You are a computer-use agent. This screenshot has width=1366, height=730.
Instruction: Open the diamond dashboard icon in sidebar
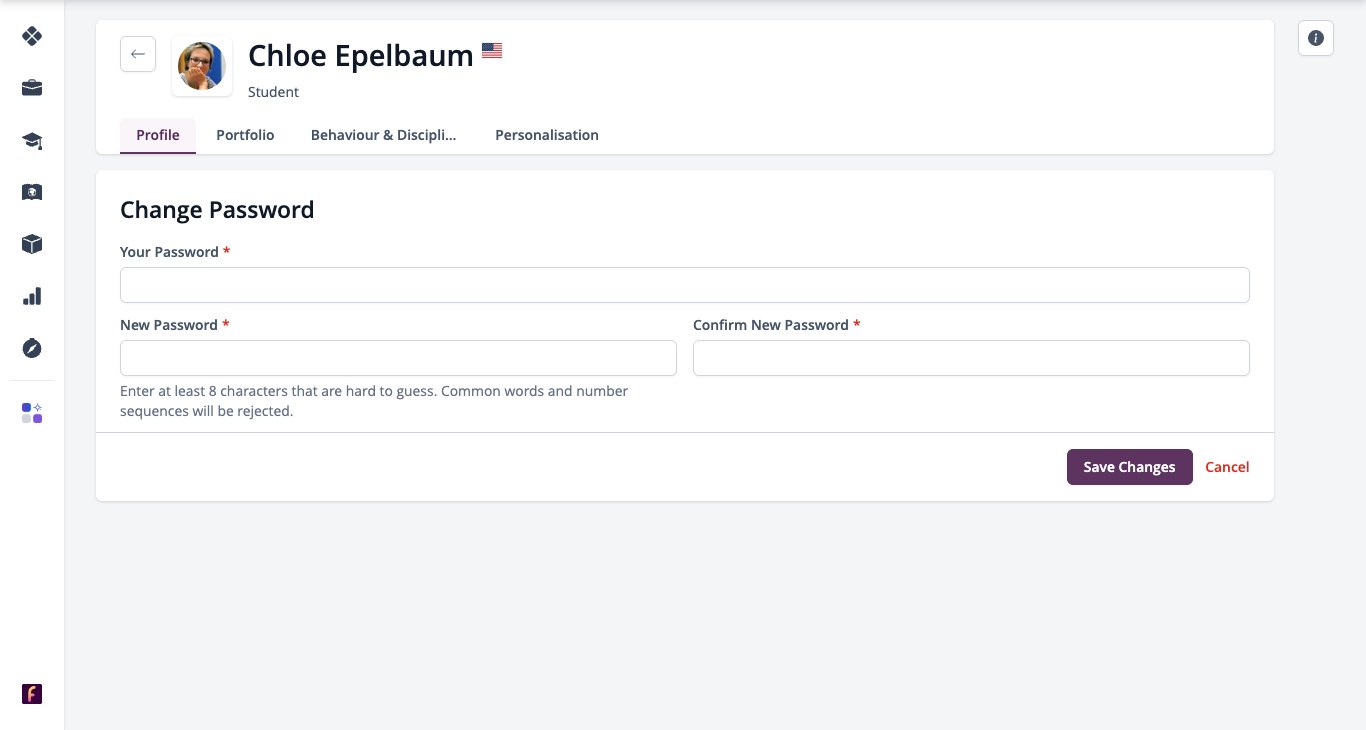pyautogui.click(x=32, y=36)
